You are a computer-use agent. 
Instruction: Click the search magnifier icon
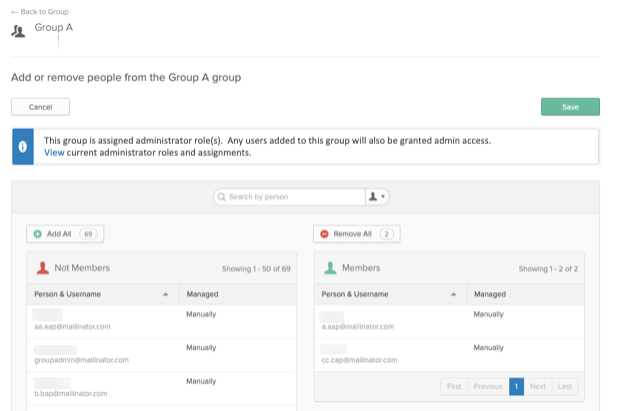(222, 197)
